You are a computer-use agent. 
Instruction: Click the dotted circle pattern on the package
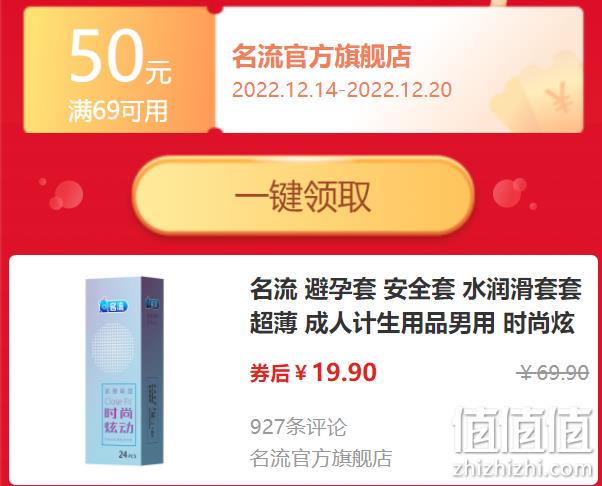pyautogui.click(x=114, y=348)
